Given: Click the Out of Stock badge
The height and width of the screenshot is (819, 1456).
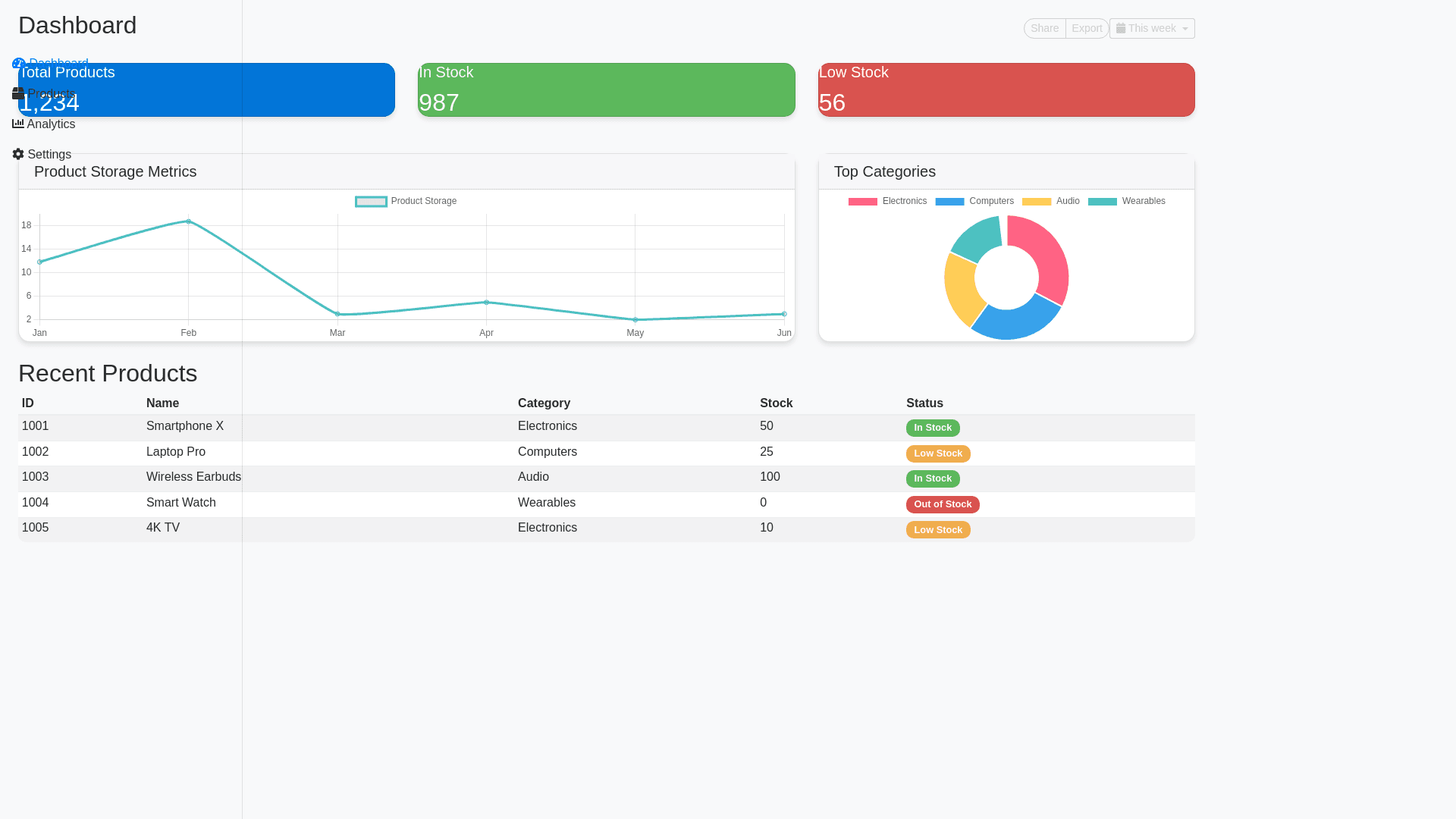Looking at the screenshot, I should pyautogui.click(x=943, y=504).
